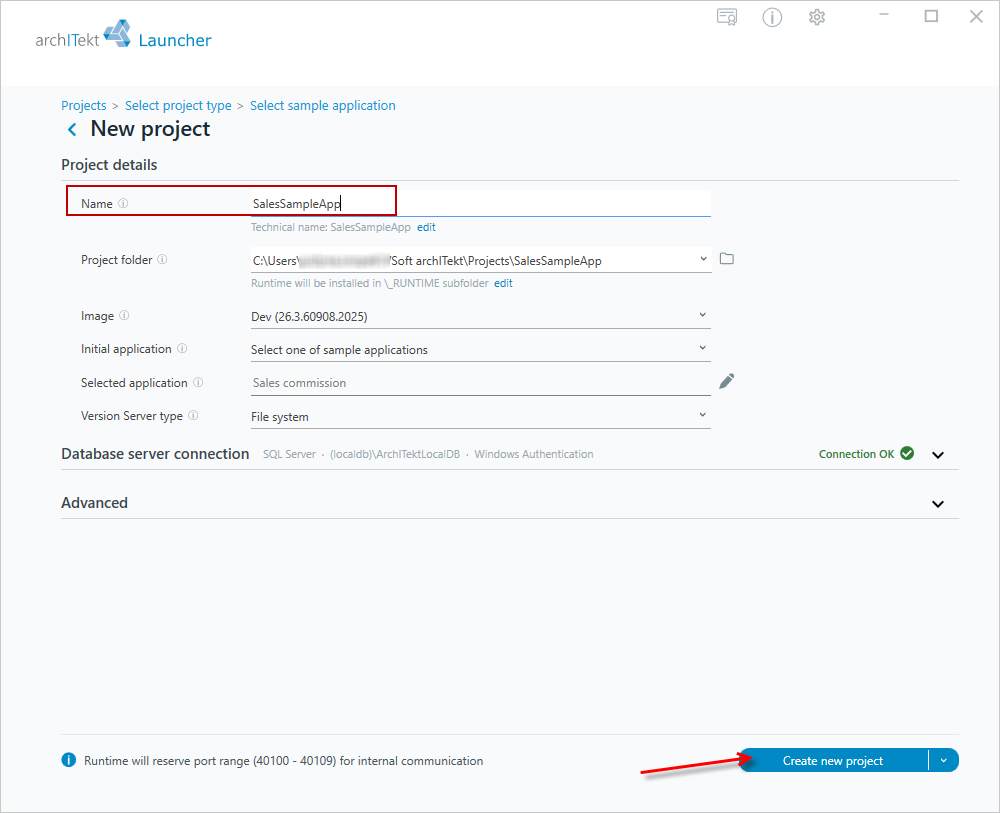Click the Create new project button
Image resolution: width=1000 pixels, height=813 pixels.
tap(833, 760)
